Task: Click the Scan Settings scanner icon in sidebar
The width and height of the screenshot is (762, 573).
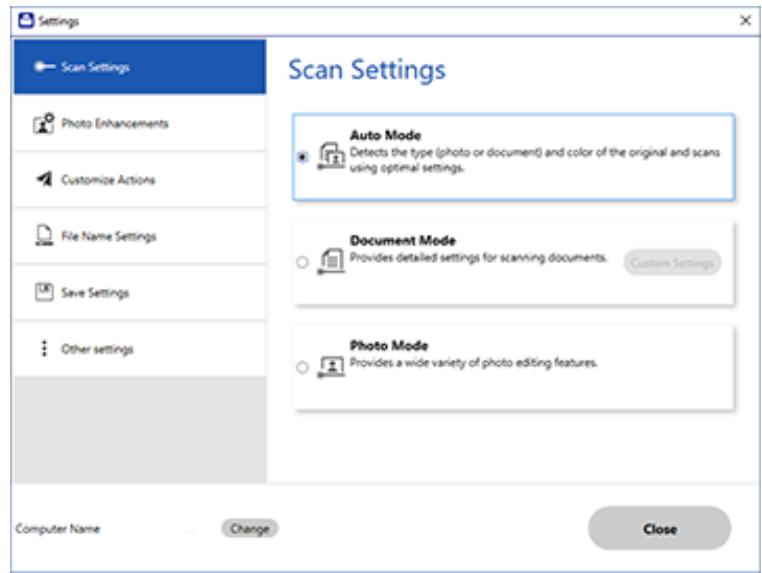Action: [x=44, y=67]
